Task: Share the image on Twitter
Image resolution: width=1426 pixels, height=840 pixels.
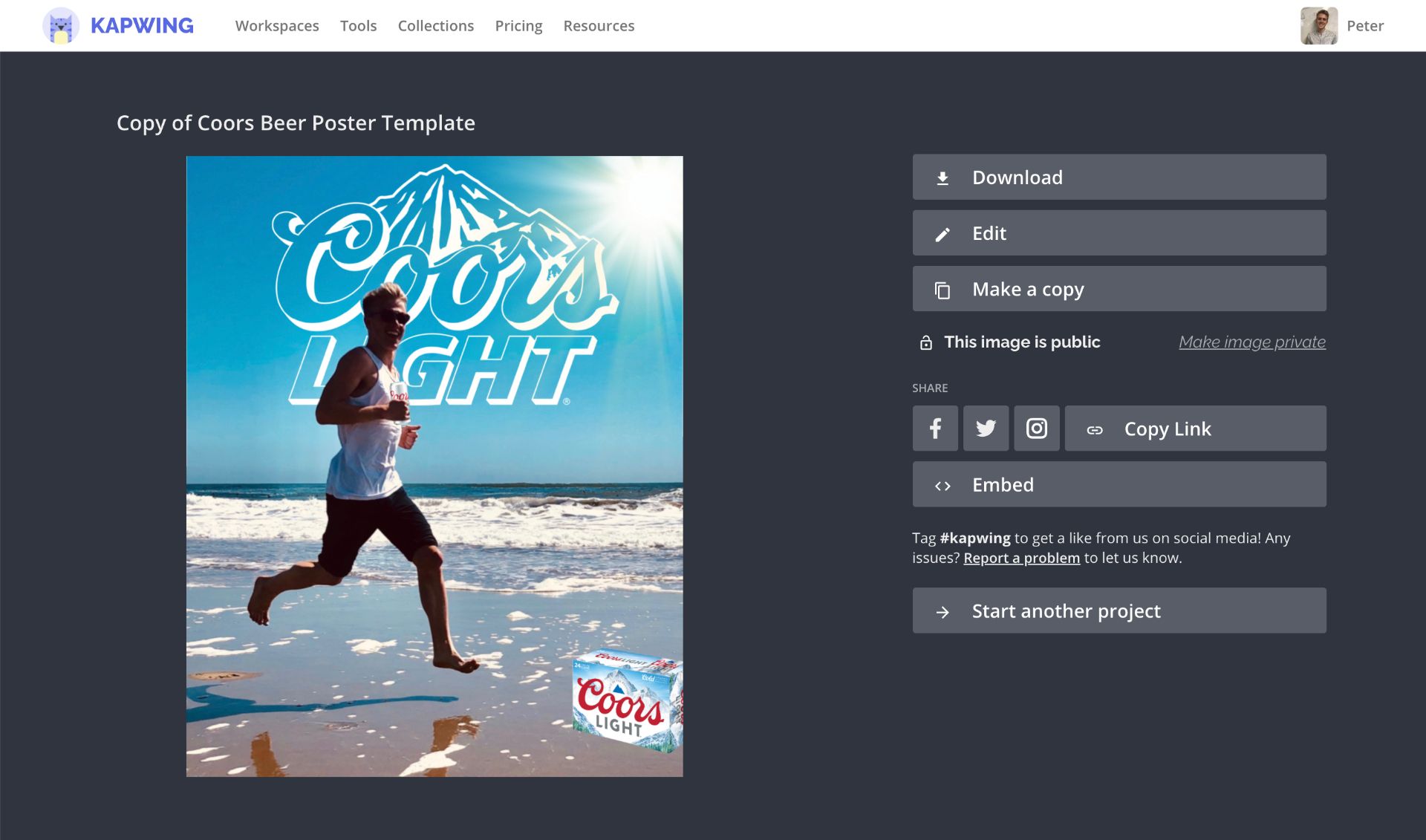Action: pyautogui.click(x=986, y=429)
